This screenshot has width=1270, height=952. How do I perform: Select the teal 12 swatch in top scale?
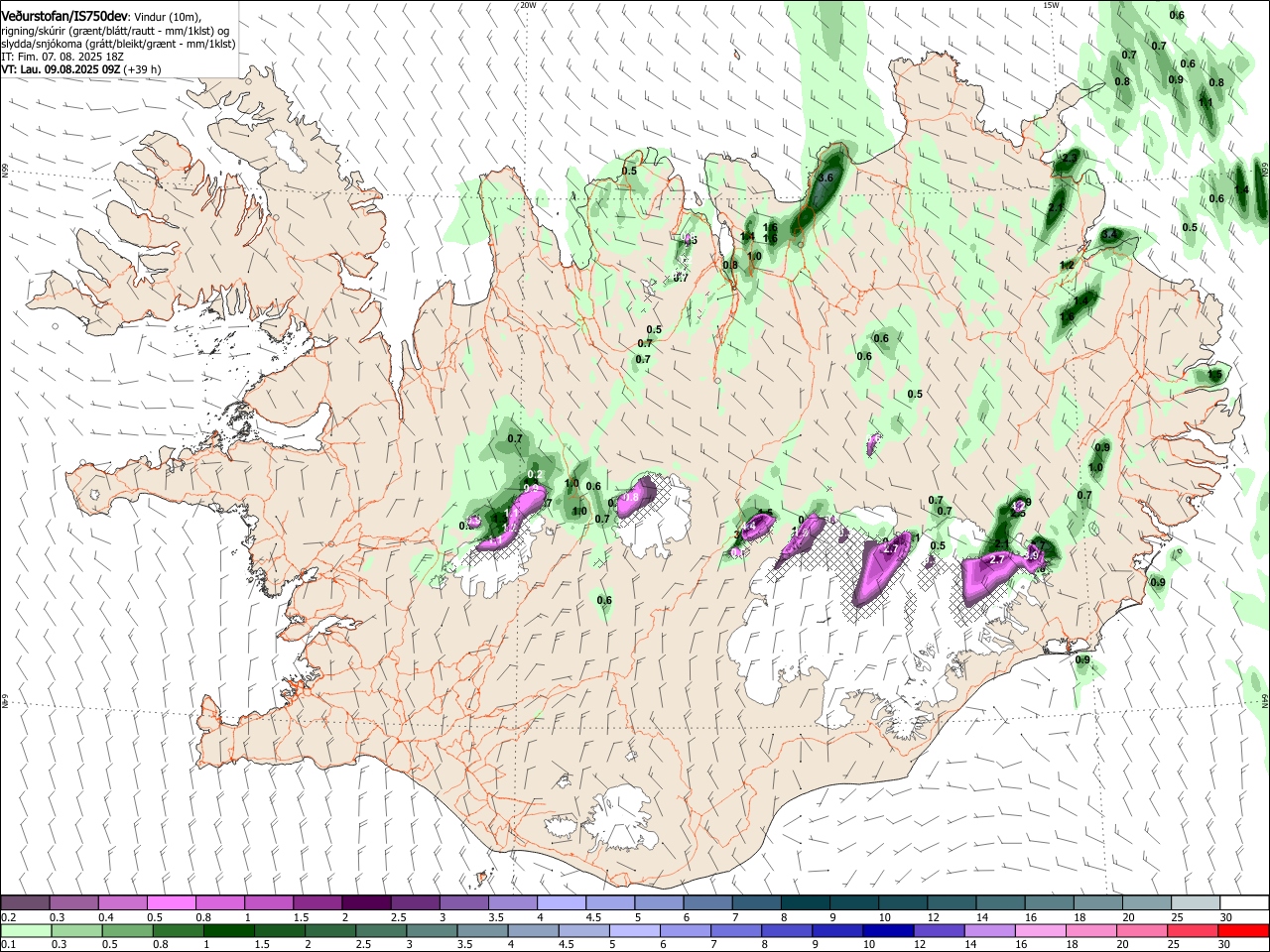[951, 902]
